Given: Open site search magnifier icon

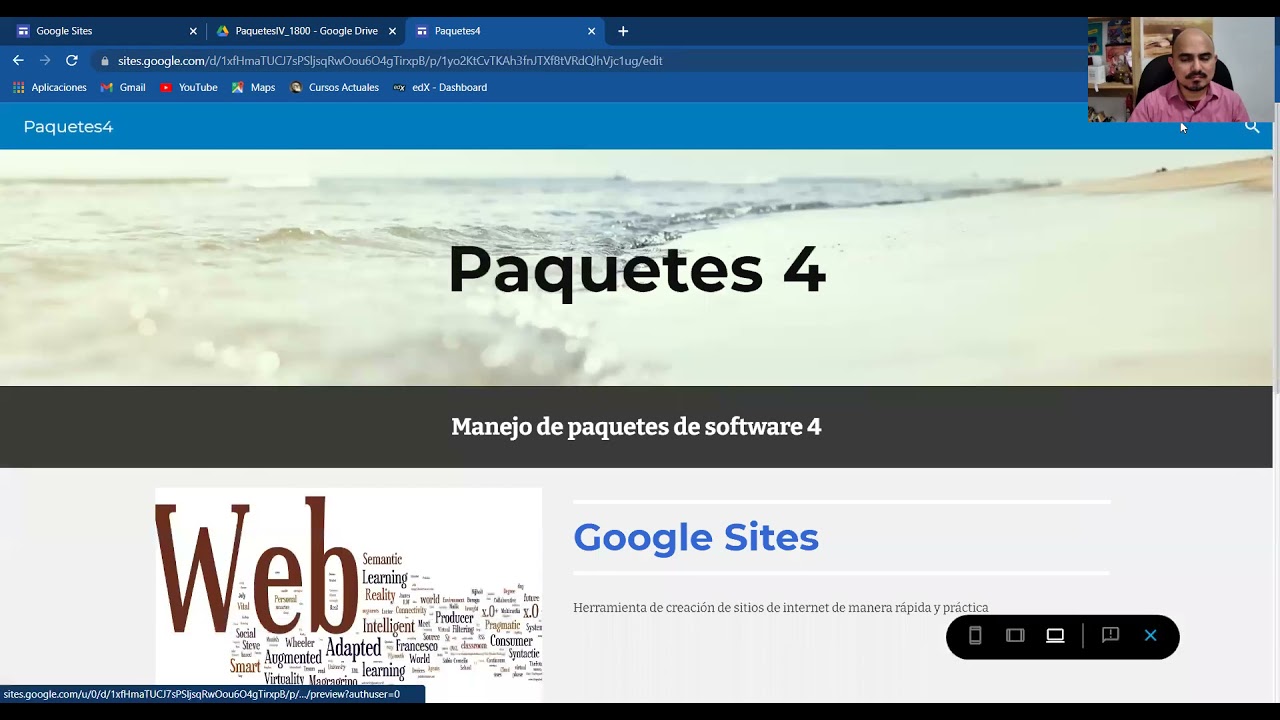Looking at the screenshot, I should (x=1252, y=127).
